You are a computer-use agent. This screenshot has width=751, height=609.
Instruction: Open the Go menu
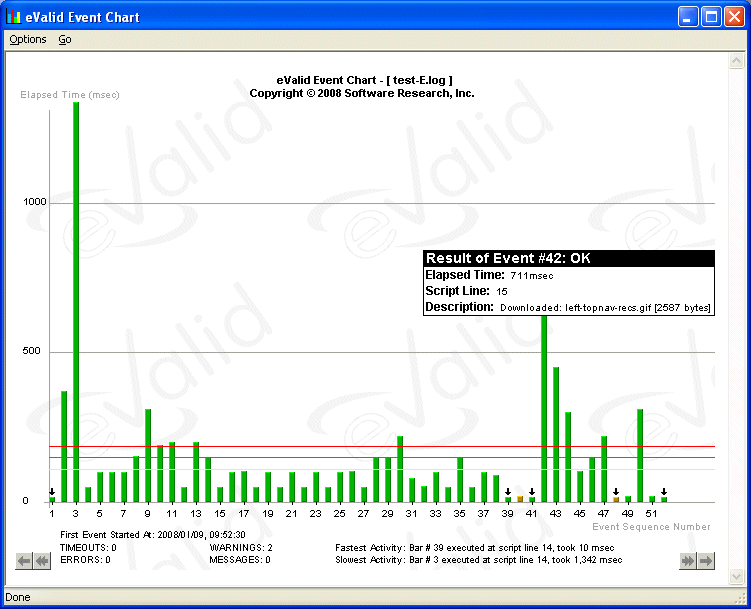pyautogui.click(x=65, y=39)
